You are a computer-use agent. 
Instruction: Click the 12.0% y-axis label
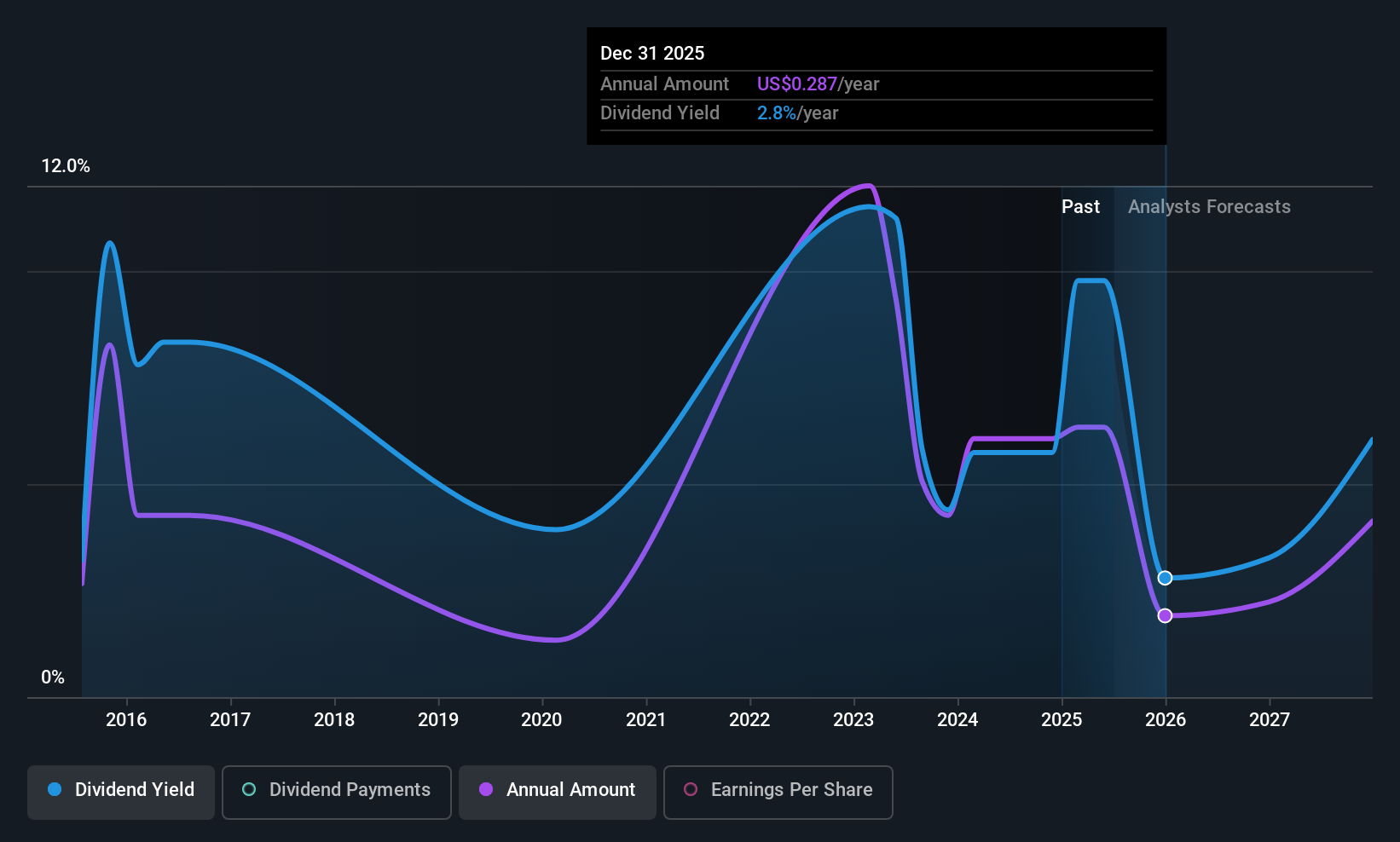tap(66, 166)
